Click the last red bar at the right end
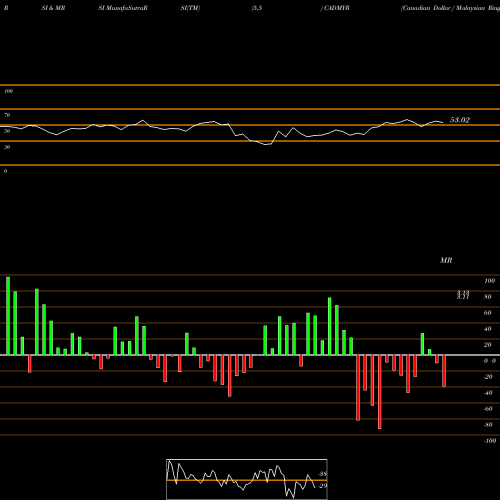Viewport: 500px width, 500px height. [444, 371]
